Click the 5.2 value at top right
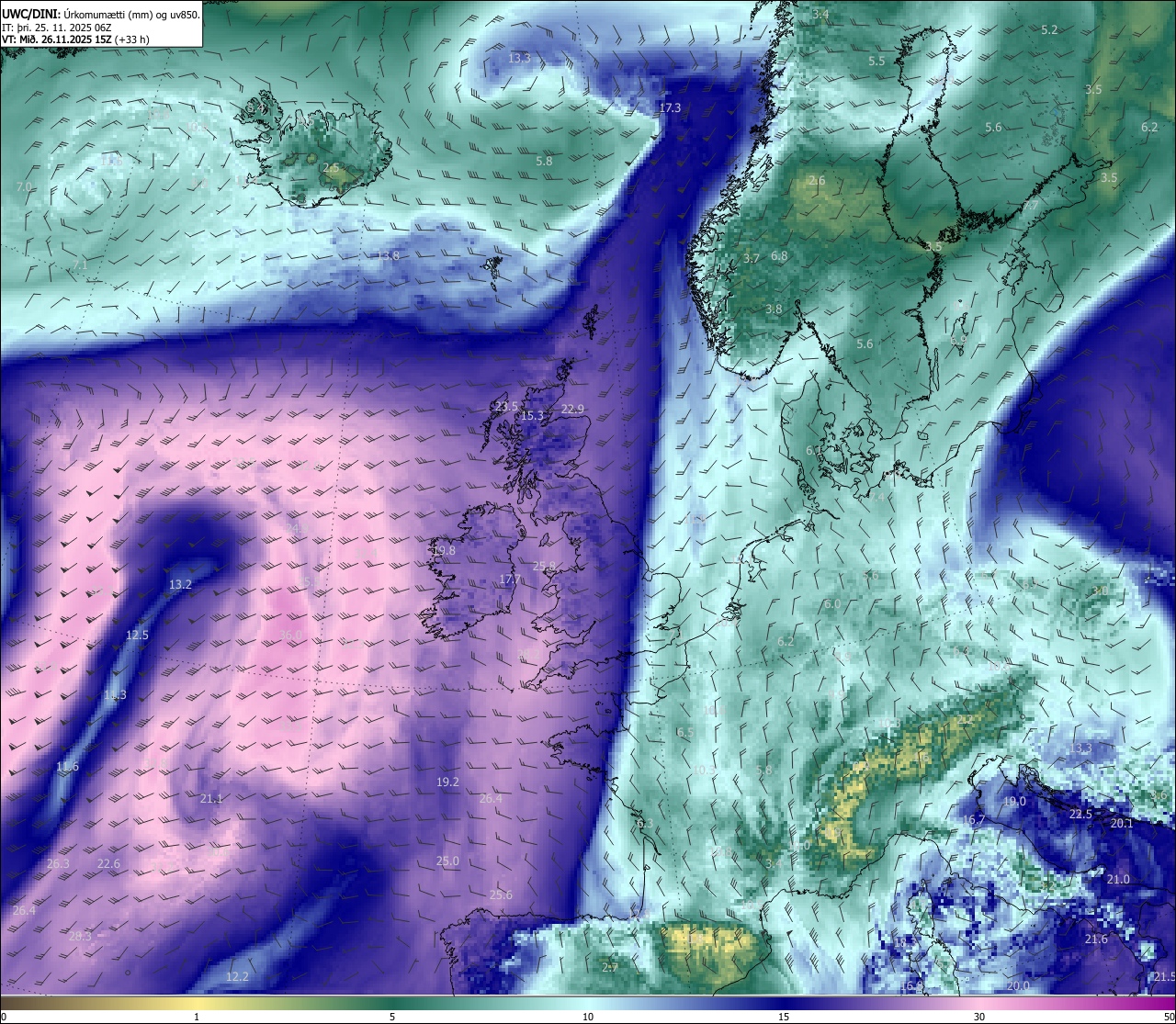 (1049, 29)
